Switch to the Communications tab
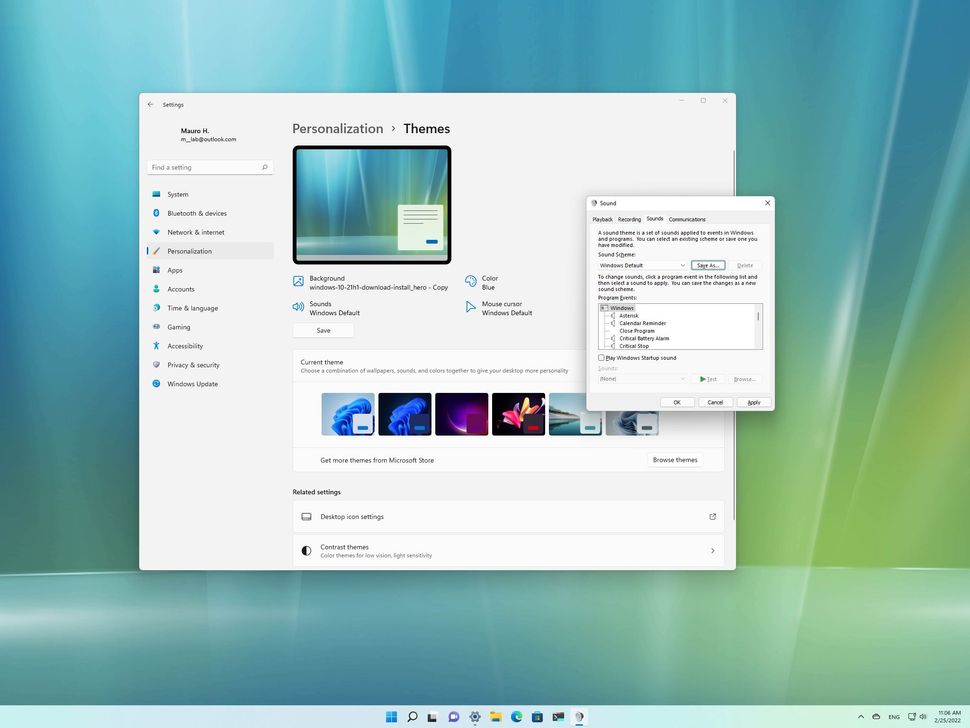The height and width of the screenshot is (728, 970). click(687, 219)
